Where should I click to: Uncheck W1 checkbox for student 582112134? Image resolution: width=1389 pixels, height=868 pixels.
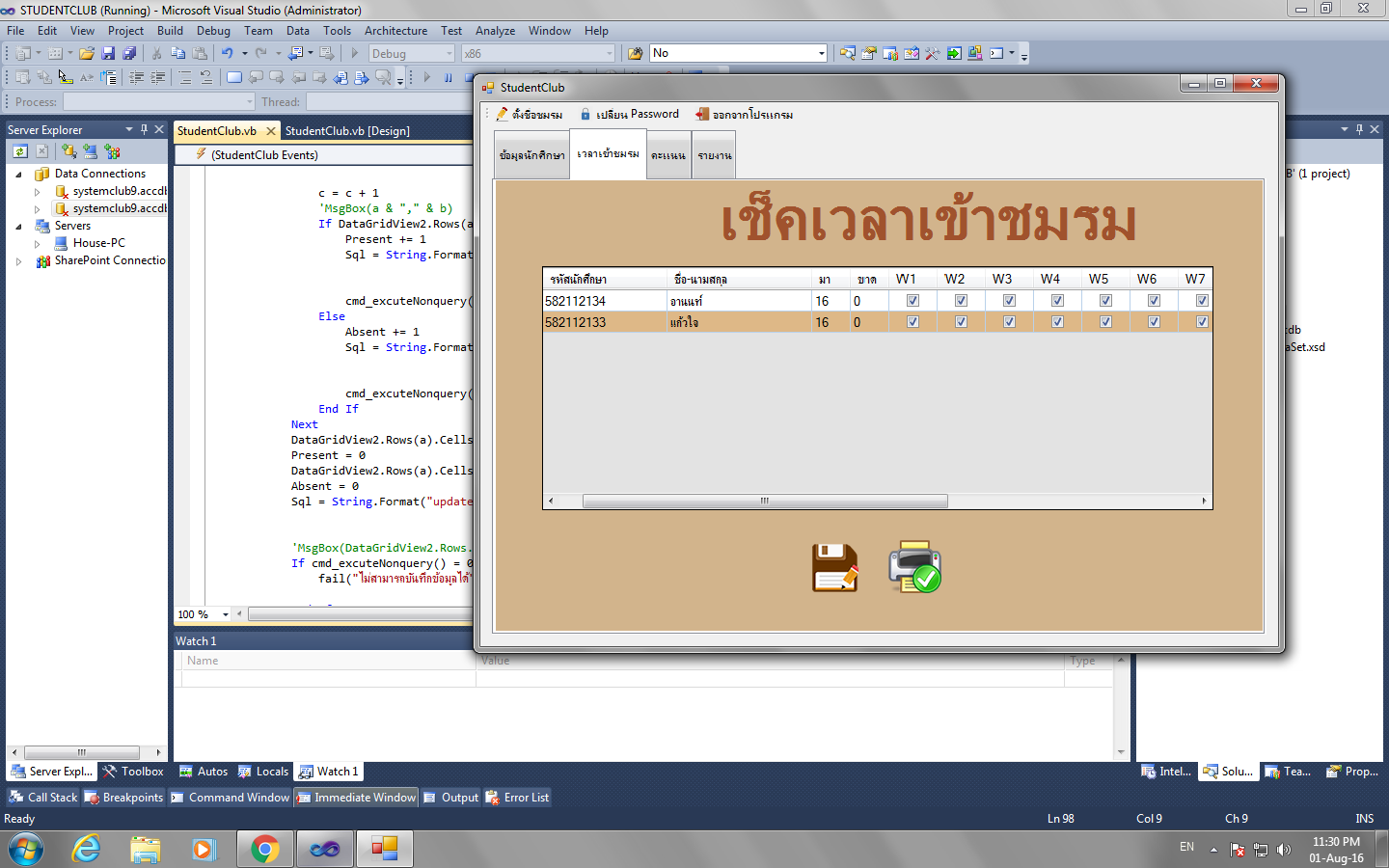(x=912, y=301)
